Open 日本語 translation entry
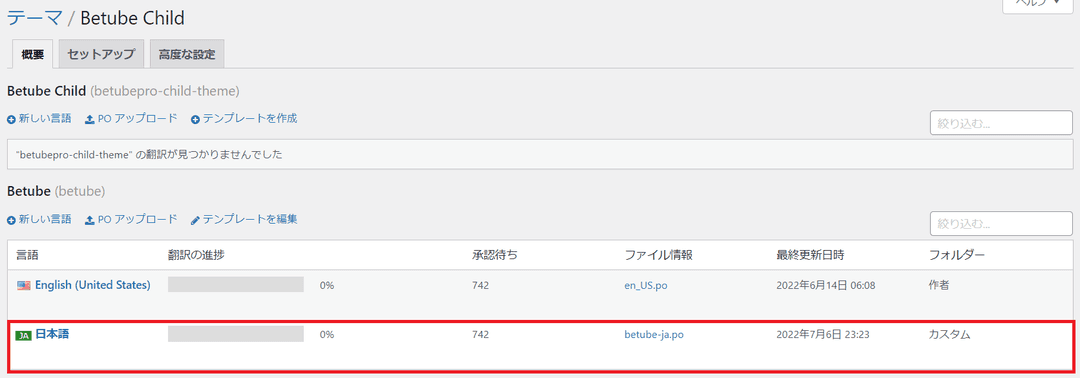This screenshot has width=1080, height=378. click(x=52, y=334)
